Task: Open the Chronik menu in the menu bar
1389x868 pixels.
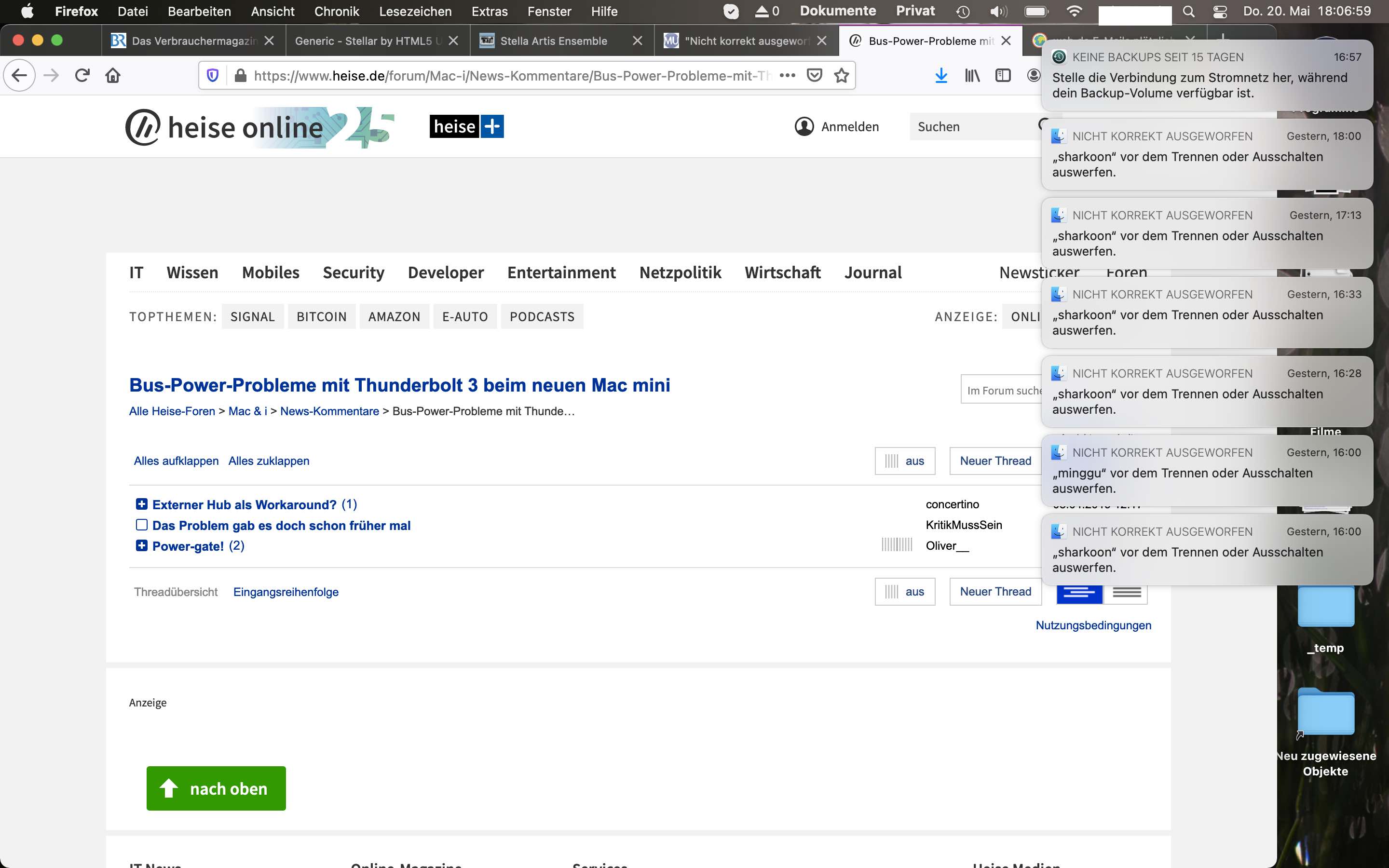Action: [x=336, y=11]
